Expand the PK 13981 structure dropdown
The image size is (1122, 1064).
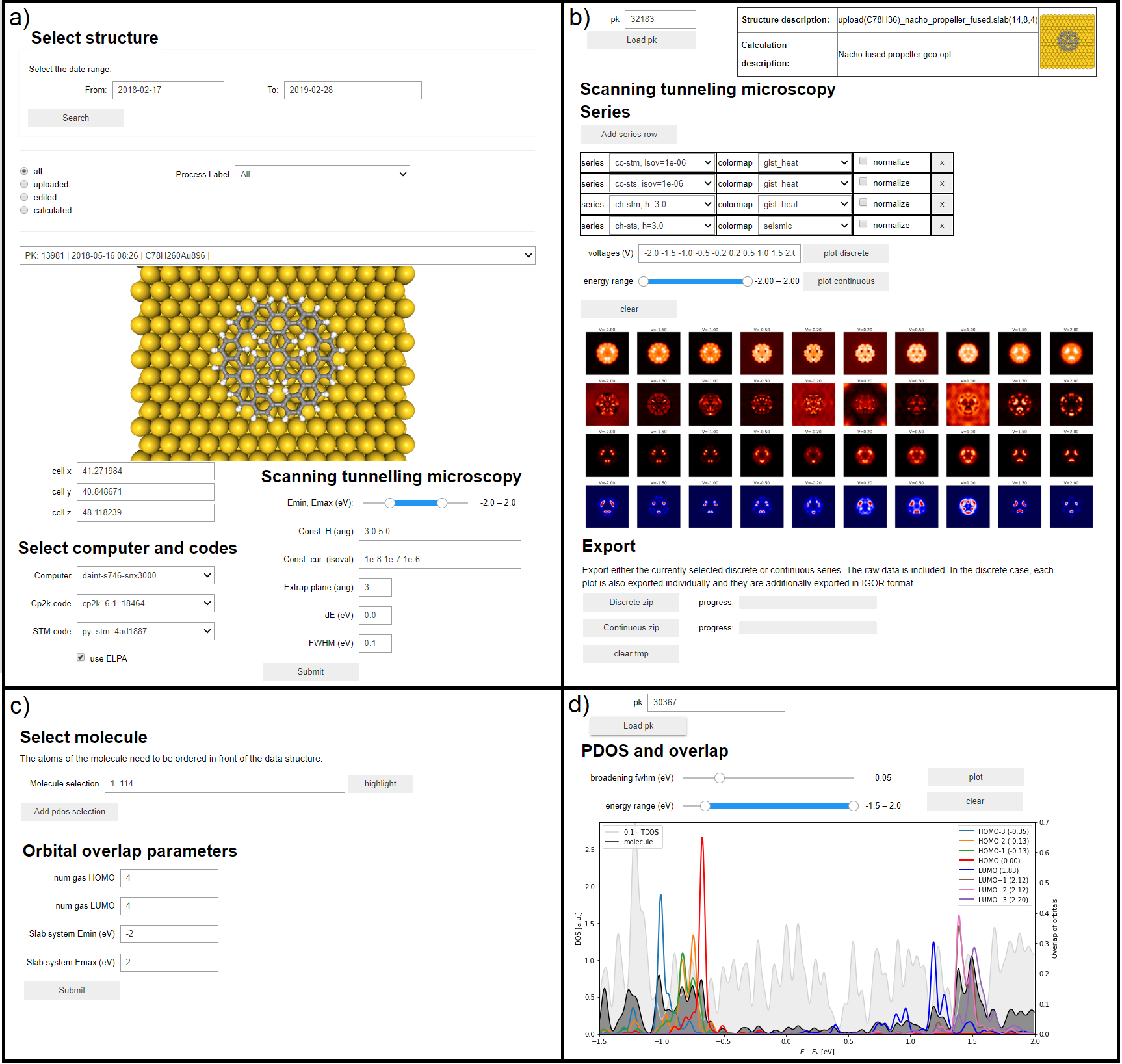(277, 256)
